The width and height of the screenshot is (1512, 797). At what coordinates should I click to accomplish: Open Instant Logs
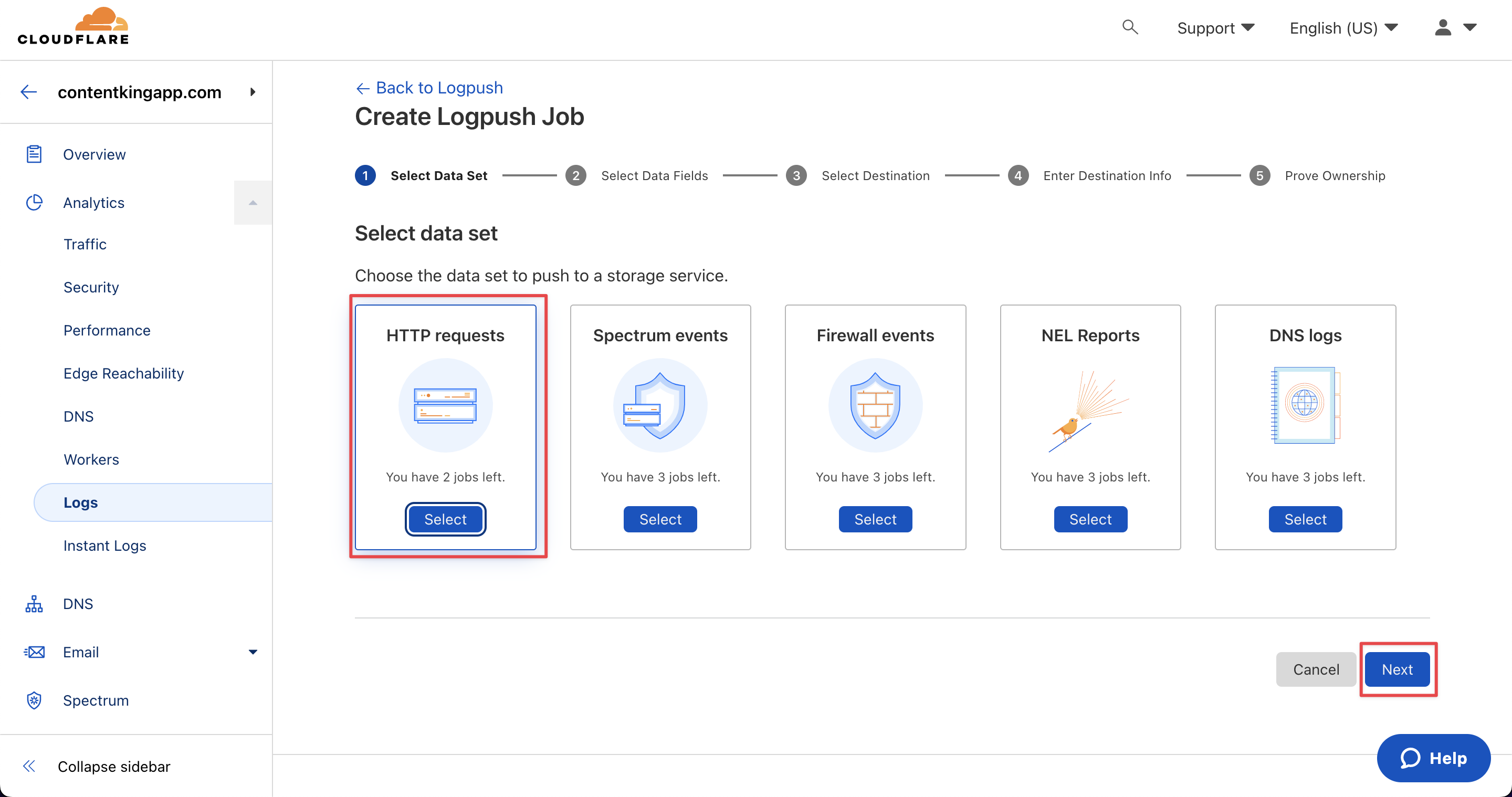pyautogui.click(x=104, y=545)
